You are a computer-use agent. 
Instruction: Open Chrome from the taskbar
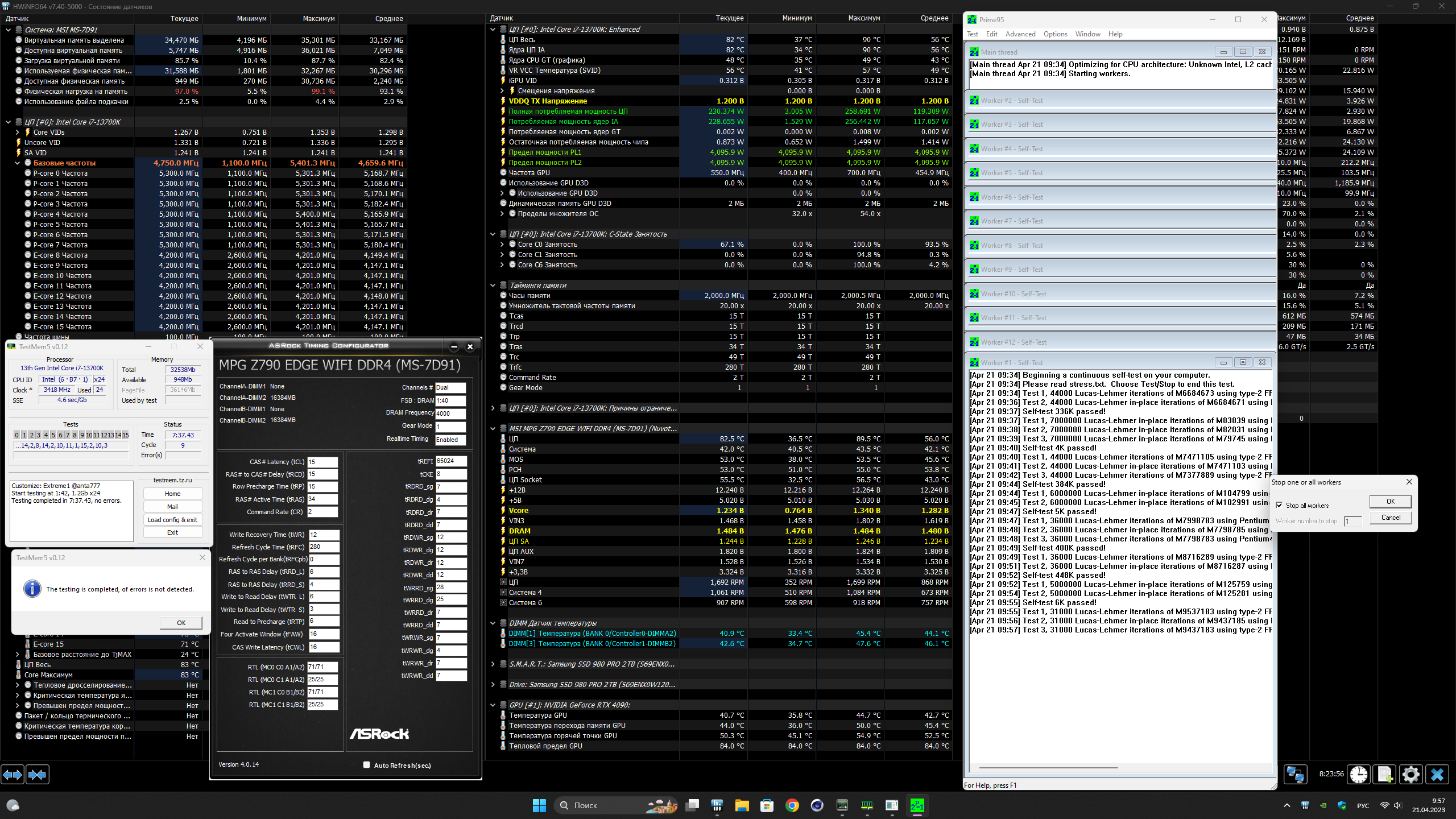click(792, 805)
